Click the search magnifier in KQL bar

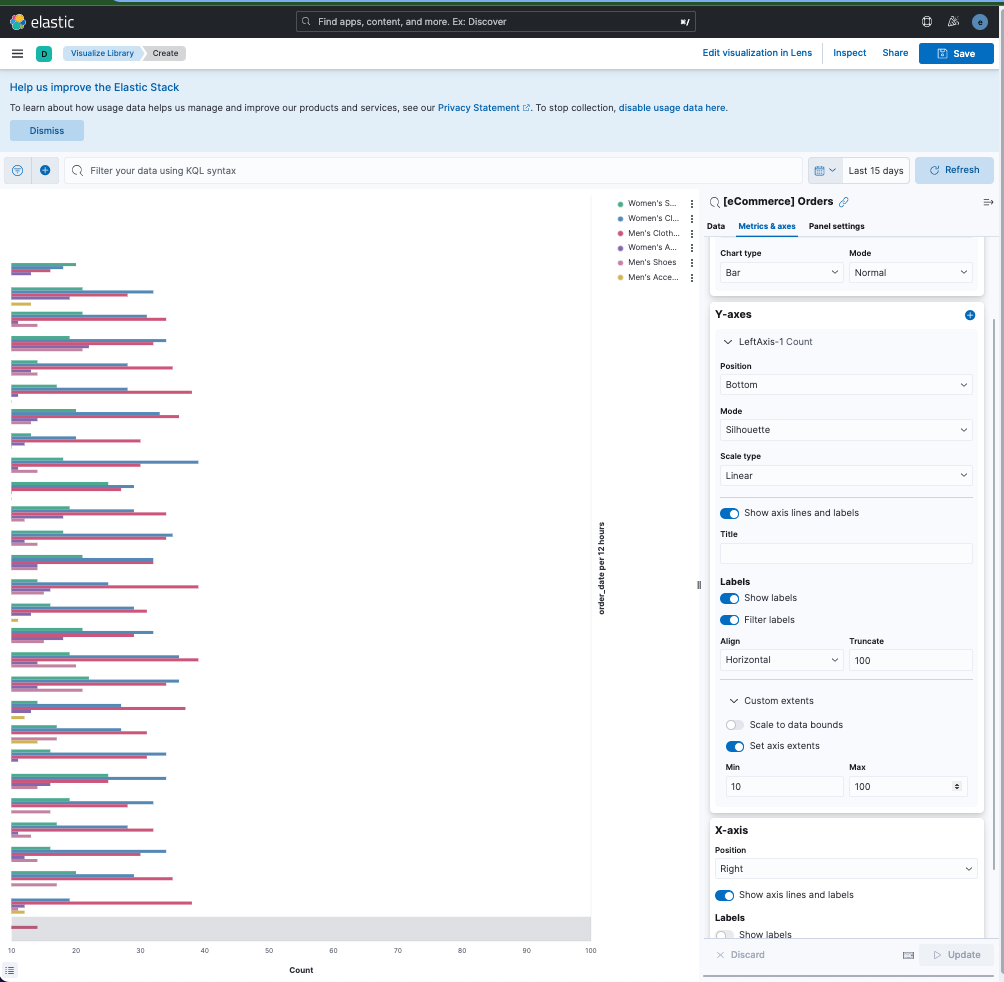coord(77,170)
